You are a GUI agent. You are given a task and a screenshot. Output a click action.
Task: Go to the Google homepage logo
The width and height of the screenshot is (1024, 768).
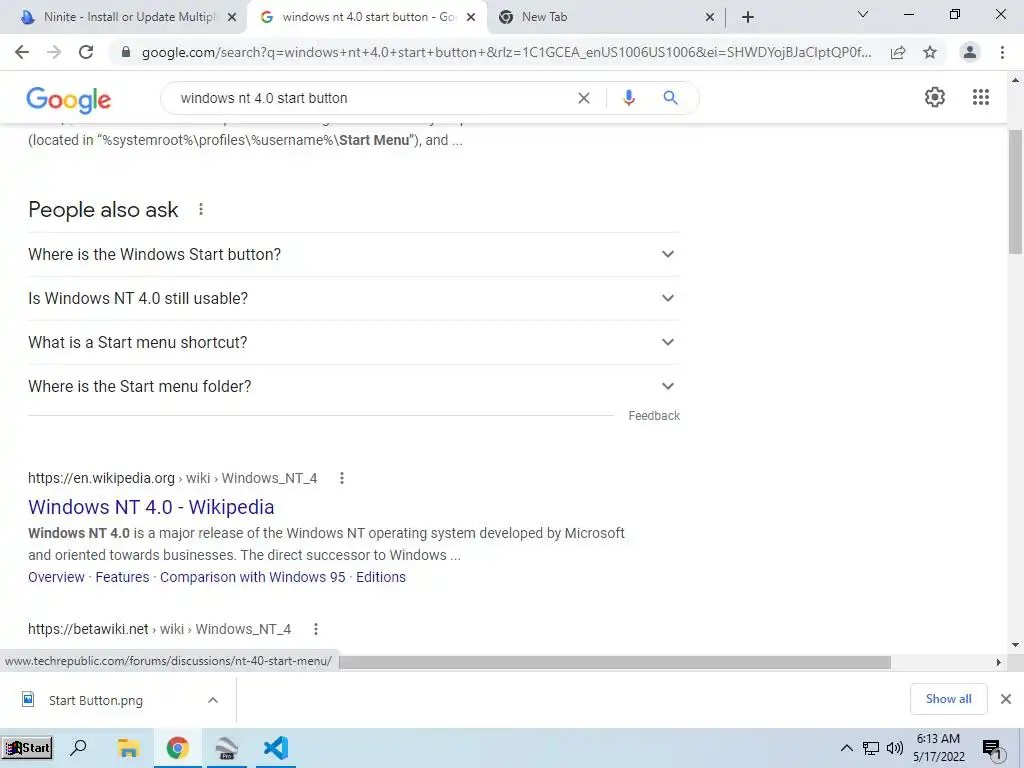point(69,99)
